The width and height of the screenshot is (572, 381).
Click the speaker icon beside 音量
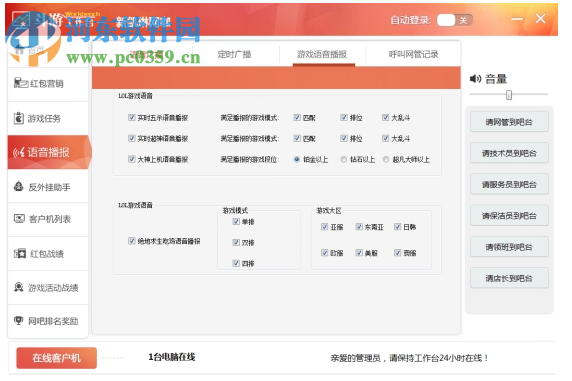(x=476, y=79)
